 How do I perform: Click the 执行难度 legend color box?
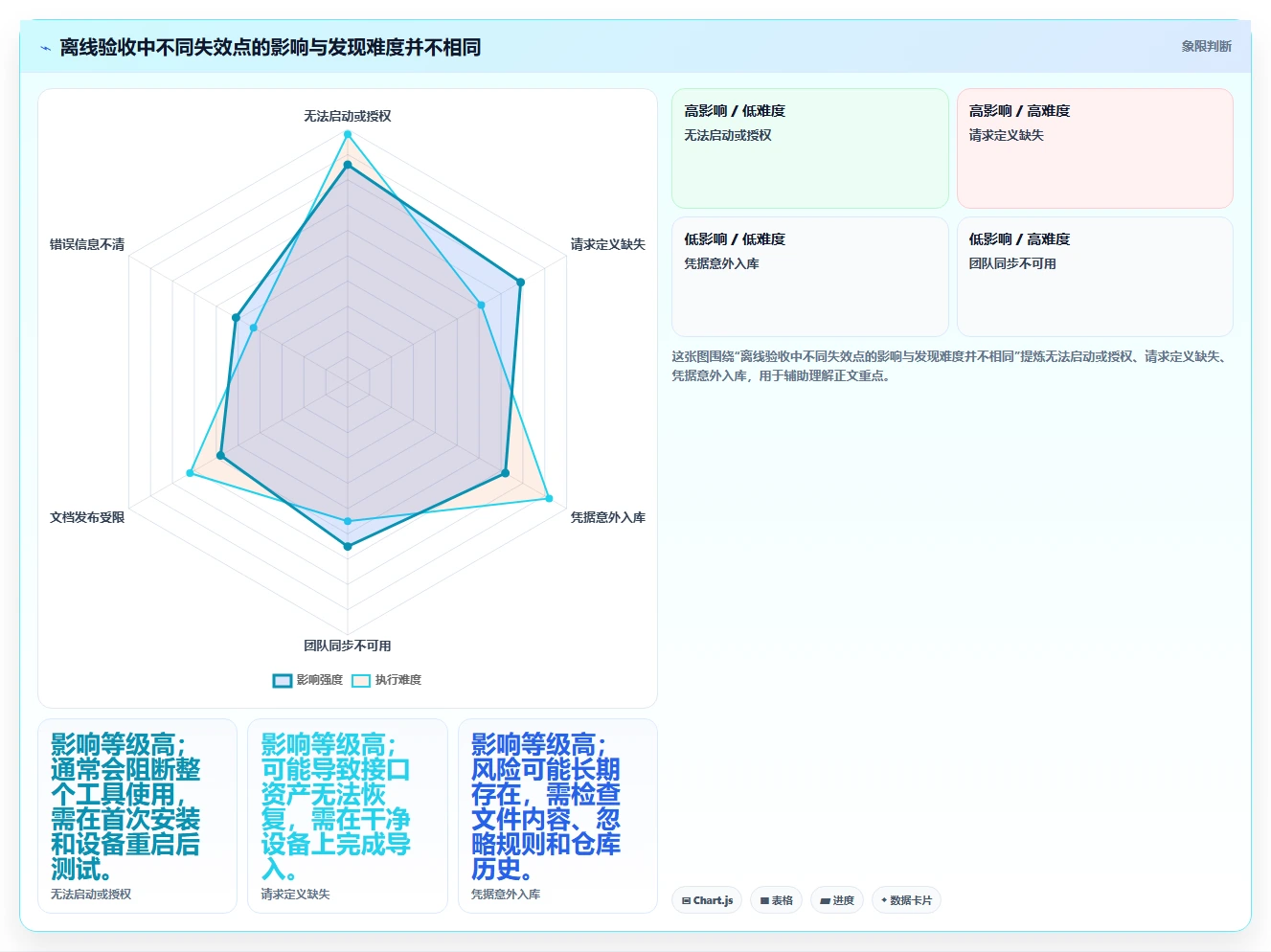coord(361,681)
